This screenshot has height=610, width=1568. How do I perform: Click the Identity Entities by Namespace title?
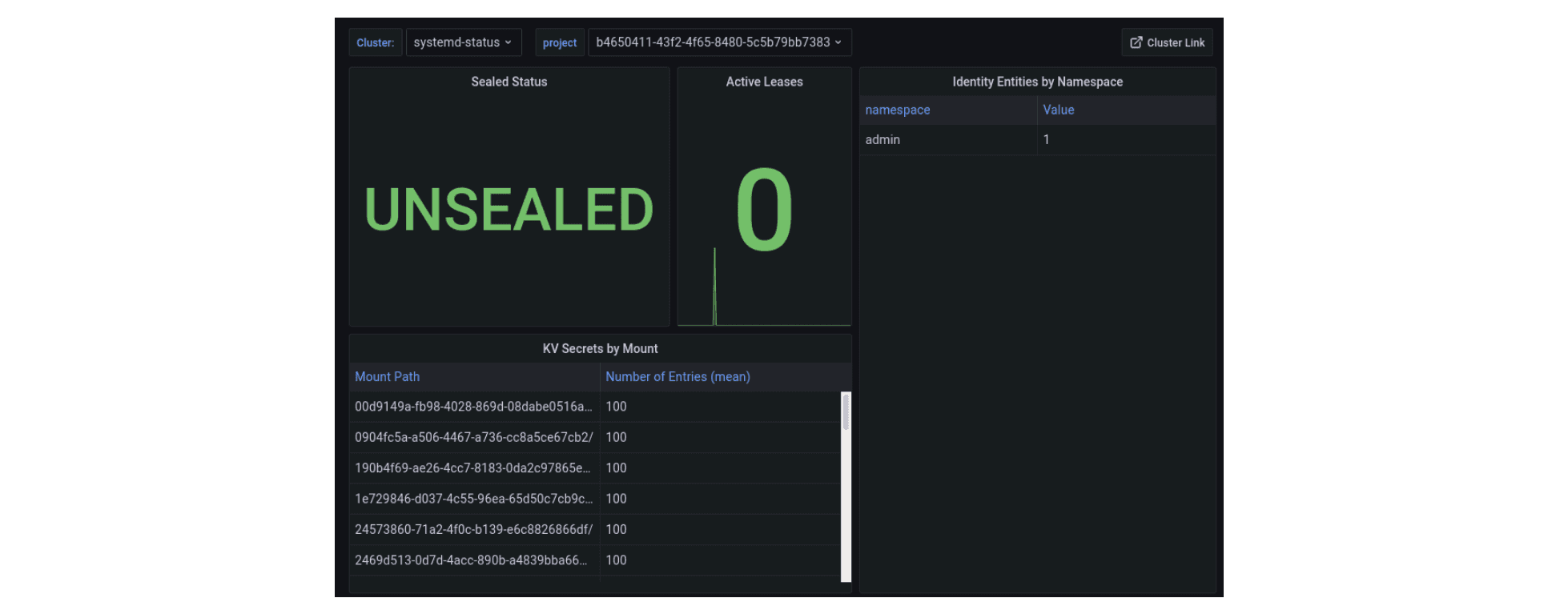[x=1037, y=82]
